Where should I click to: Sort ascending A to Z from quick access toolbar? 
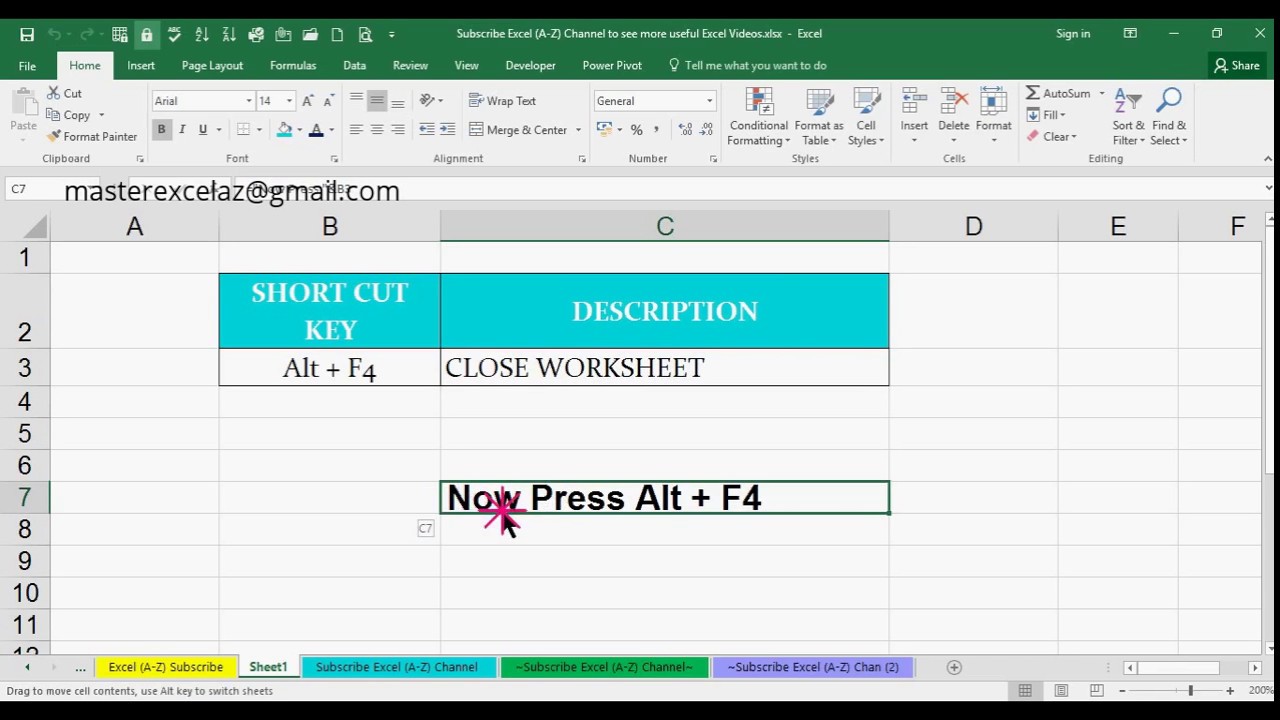pos(200,34)
